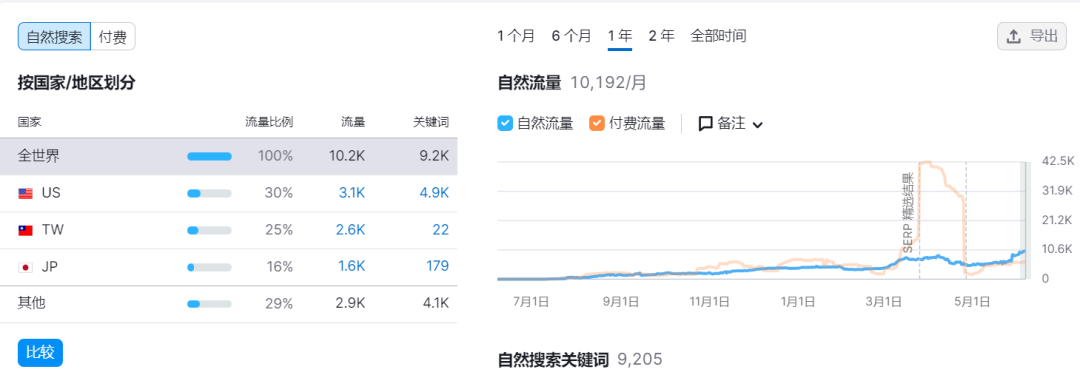Click the 全世界 100% share bar
Screen dimensions: 1080x378
tap(209, 156)
